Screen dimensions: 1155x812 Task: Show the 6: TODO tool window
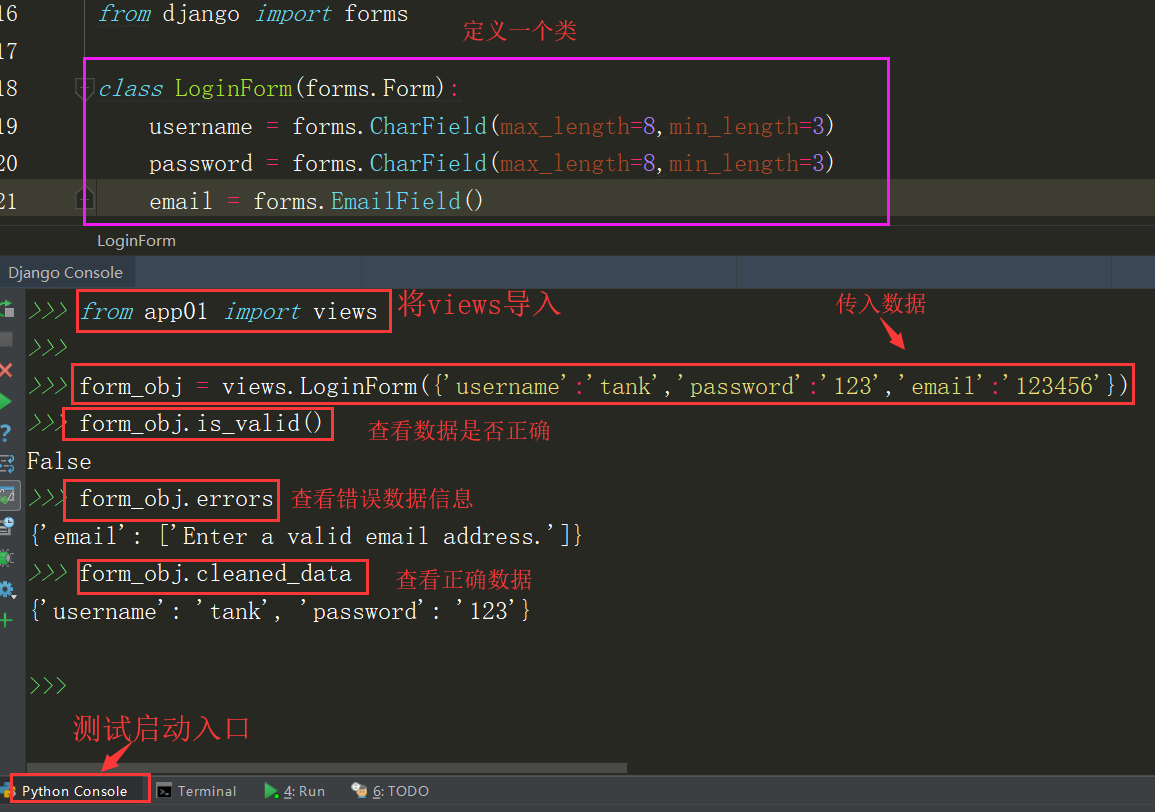(x=390, y=791)
